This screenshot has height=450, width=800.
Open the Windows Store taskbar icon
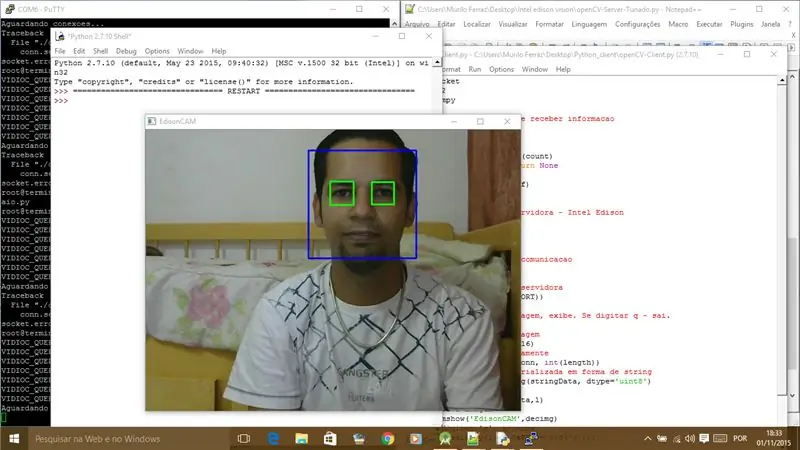tap(330, 439)
